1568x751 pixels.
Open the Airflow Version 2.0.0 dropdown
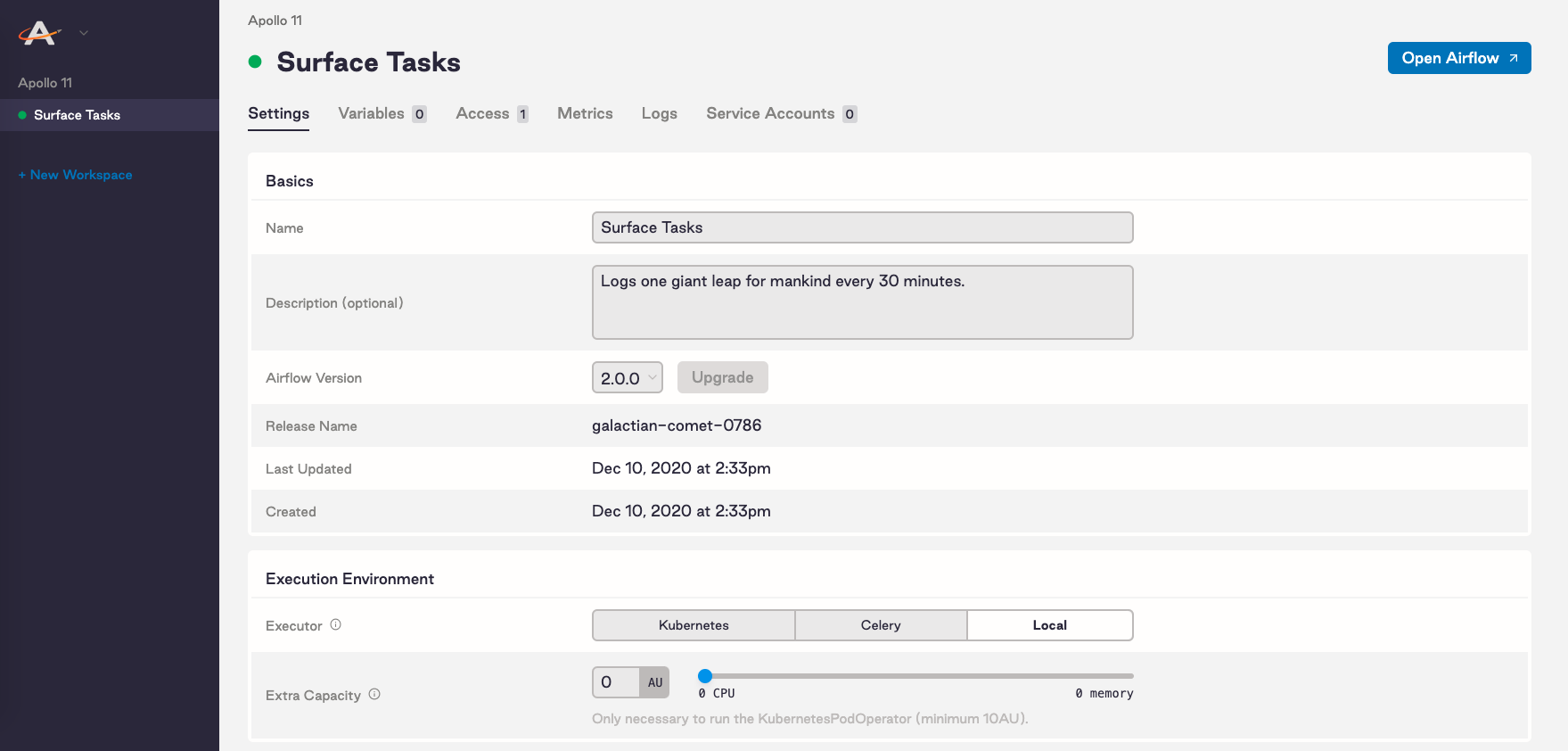(628, 377)
